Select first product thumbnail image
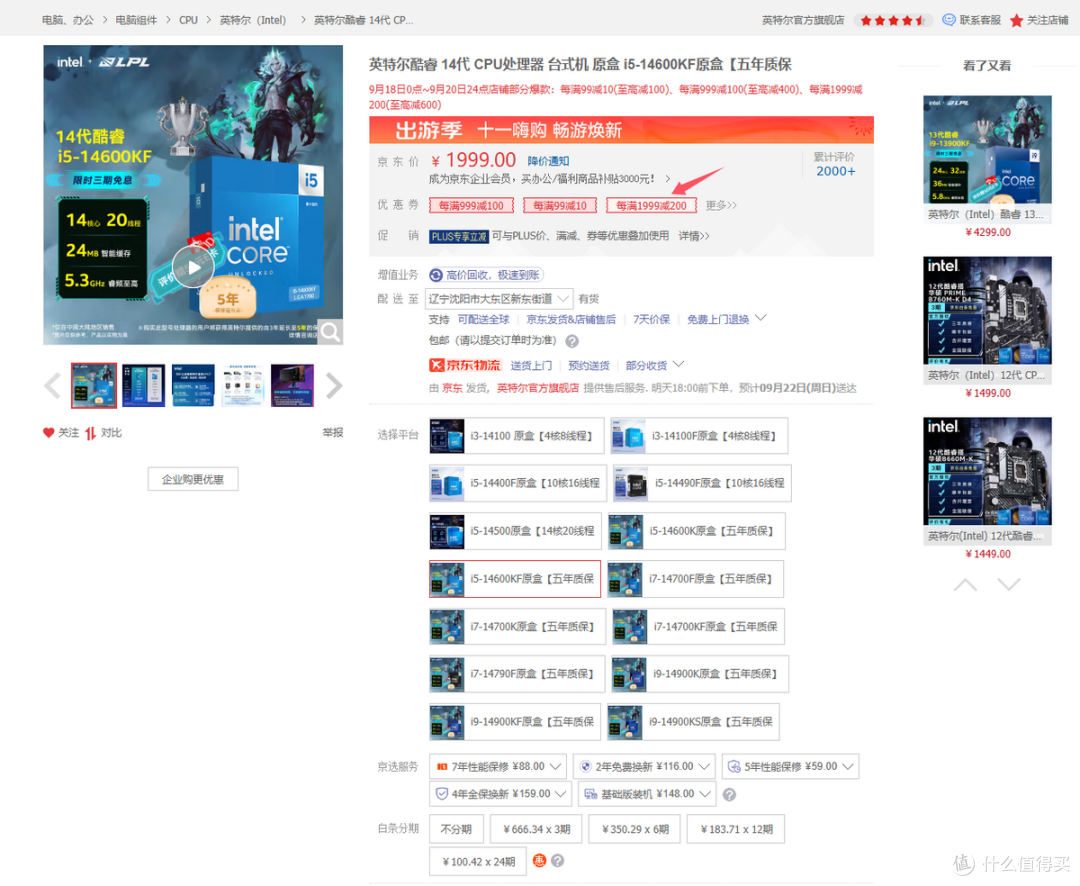 tap(94, 386)
